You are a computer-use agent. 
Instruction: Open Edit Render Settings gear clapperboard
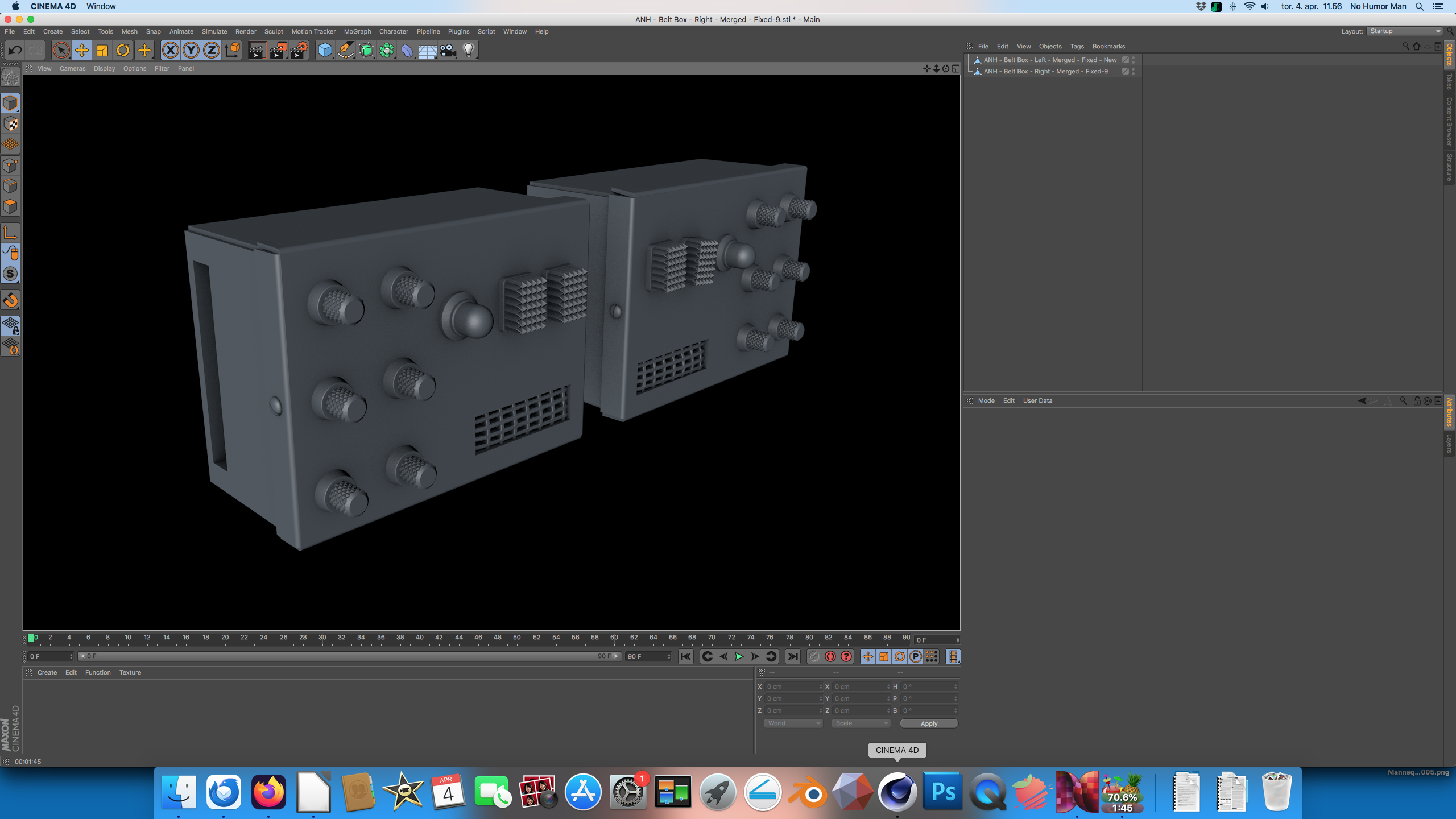click(x=299, y=50)
